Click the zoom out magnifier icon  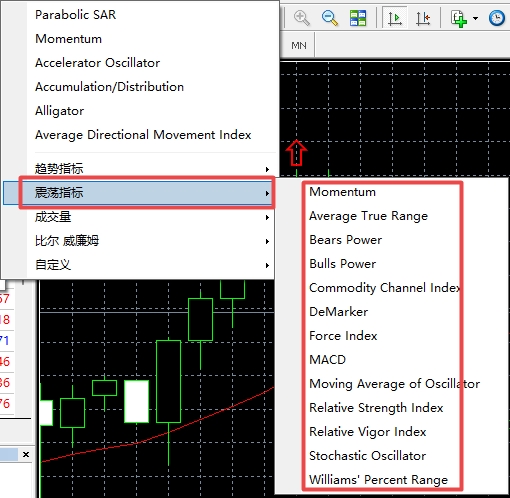click(330, 18)
